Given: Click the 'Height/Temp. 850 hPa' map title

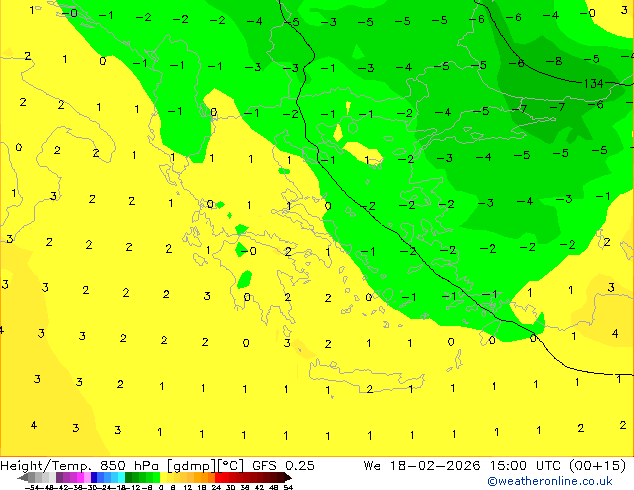Looking at the screenshot, I should pyautogui.click(x=80, y=466).
